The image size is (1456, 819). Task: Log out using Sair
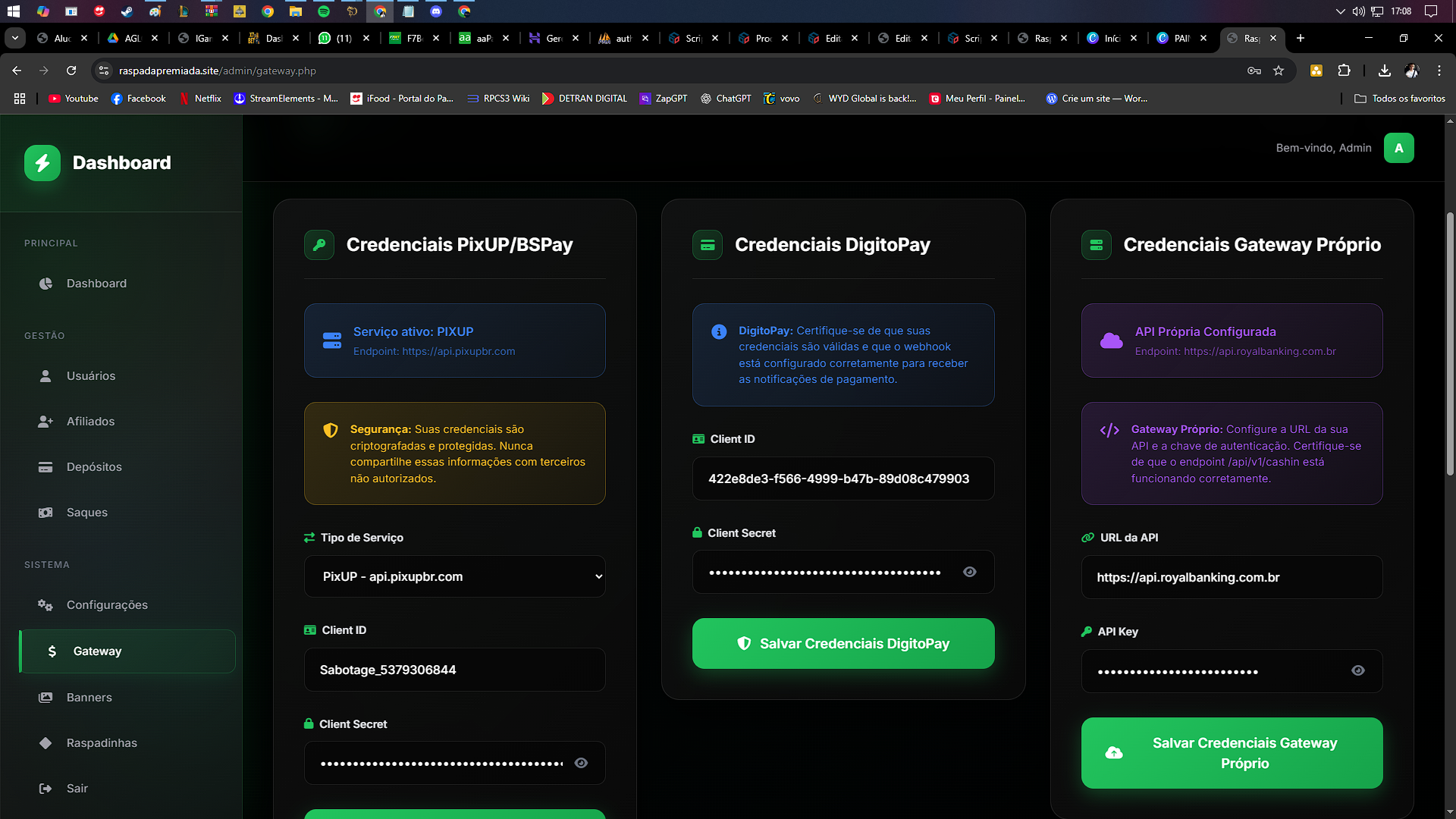pos(127,789)
